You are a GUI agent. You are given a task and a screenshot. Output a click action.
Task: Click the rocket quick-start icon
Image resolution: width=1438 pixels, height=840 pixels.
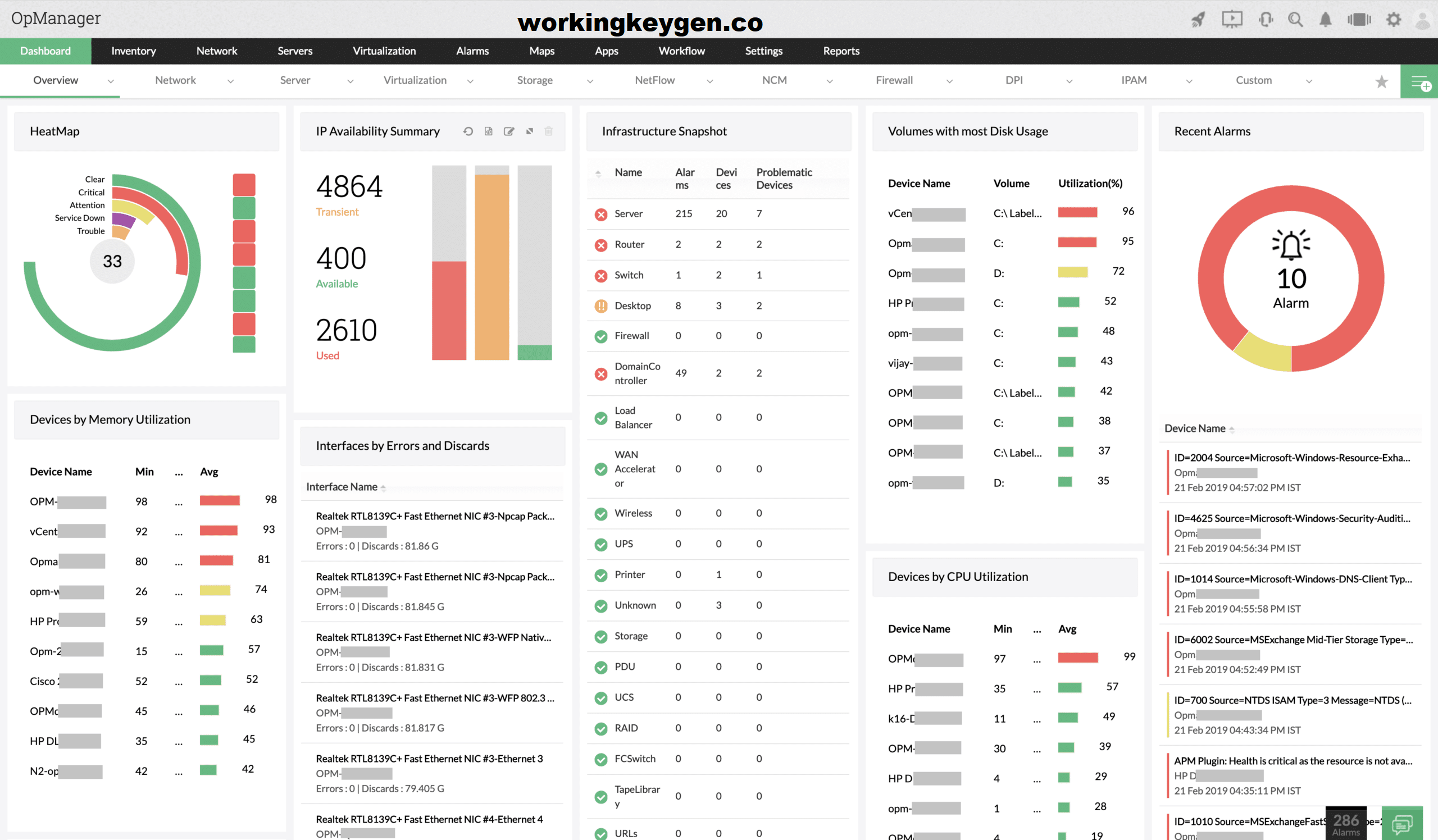click(x=1198, y=20)
